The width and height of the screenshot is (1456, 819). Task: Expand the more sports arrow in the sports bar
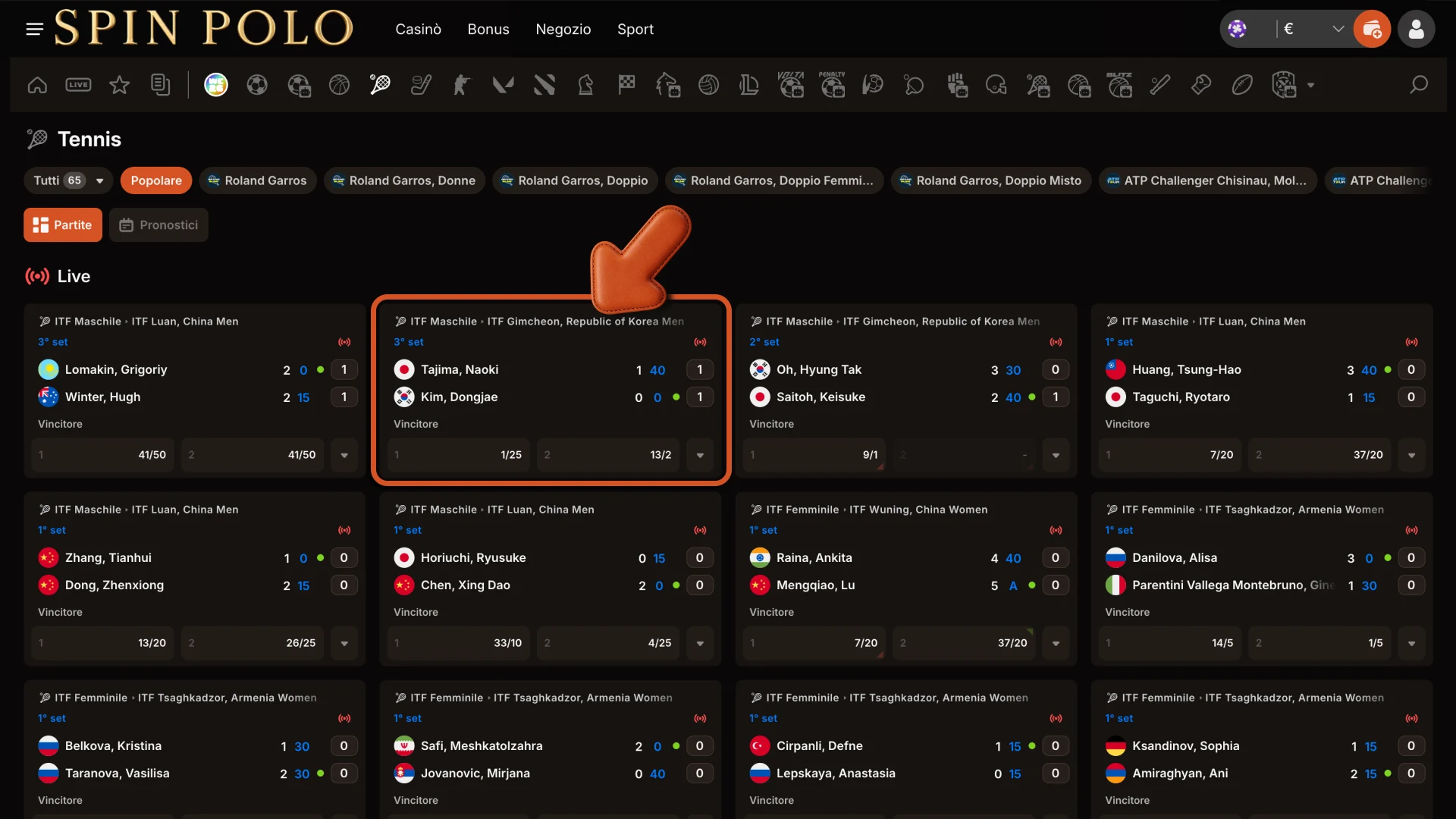coord(1310,85)
